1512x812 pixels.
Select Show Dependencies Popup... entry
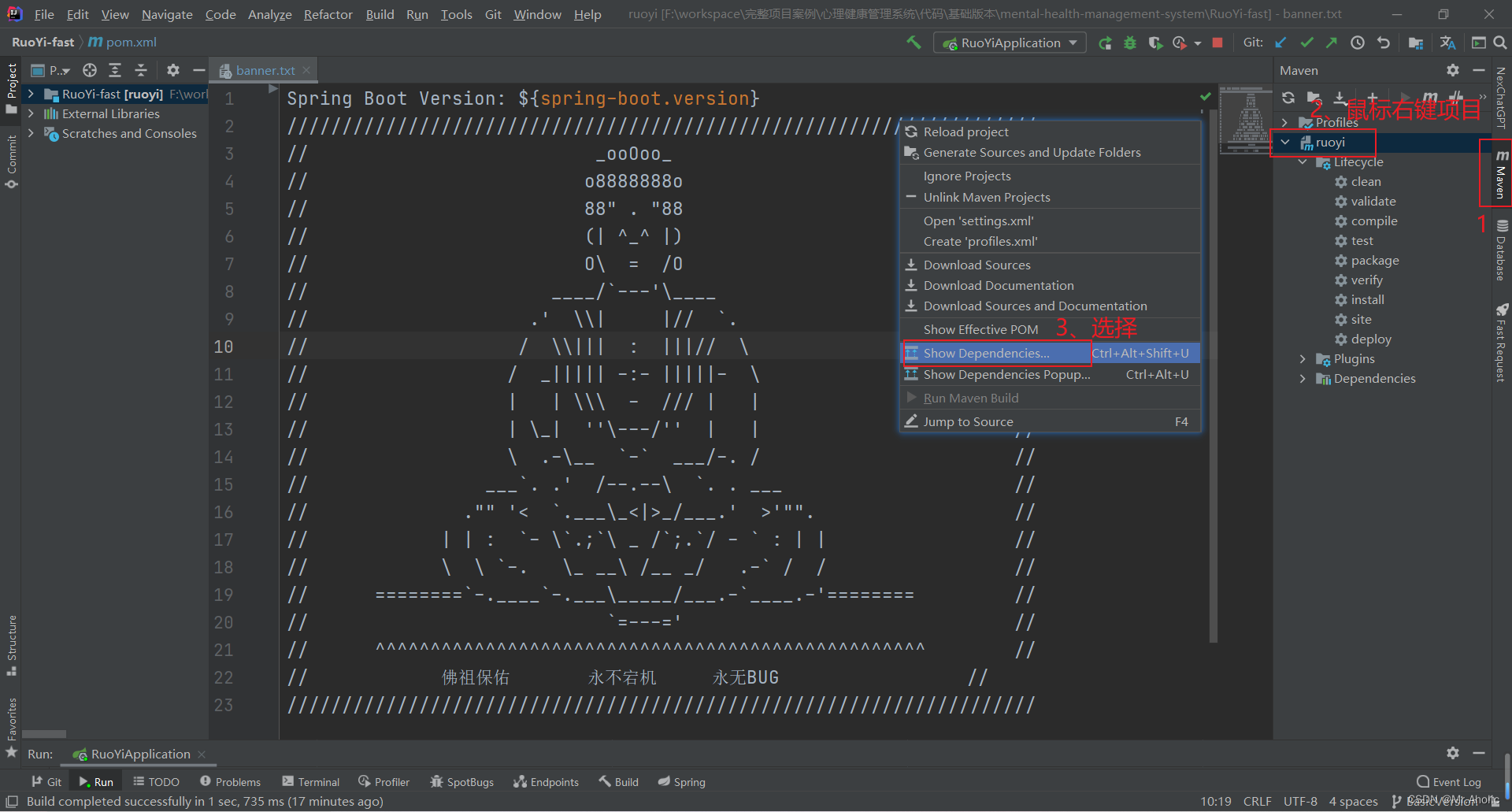click(1051, 374)
